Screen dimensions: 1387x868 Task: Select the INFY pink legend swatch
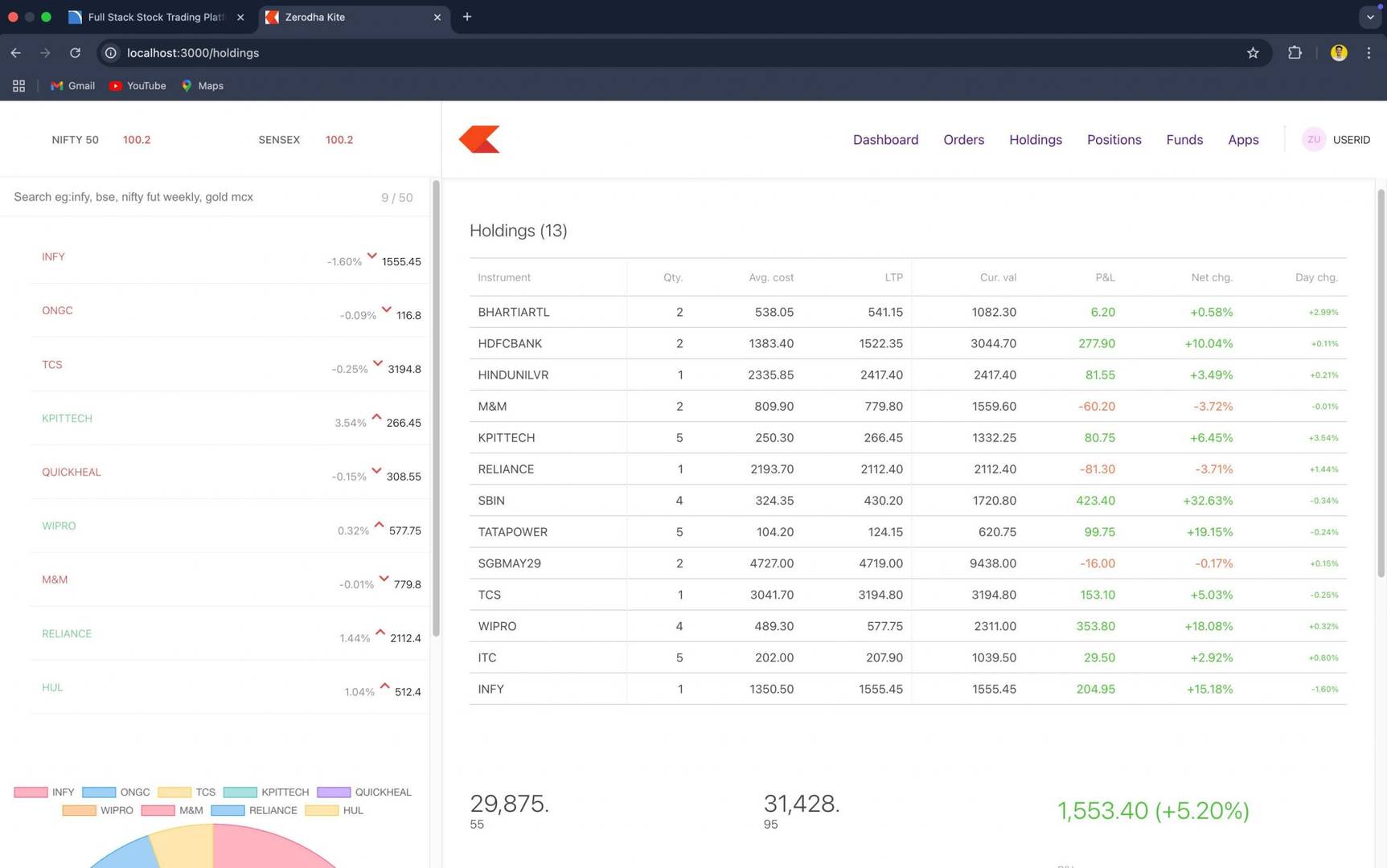click(x=30, y=792)
